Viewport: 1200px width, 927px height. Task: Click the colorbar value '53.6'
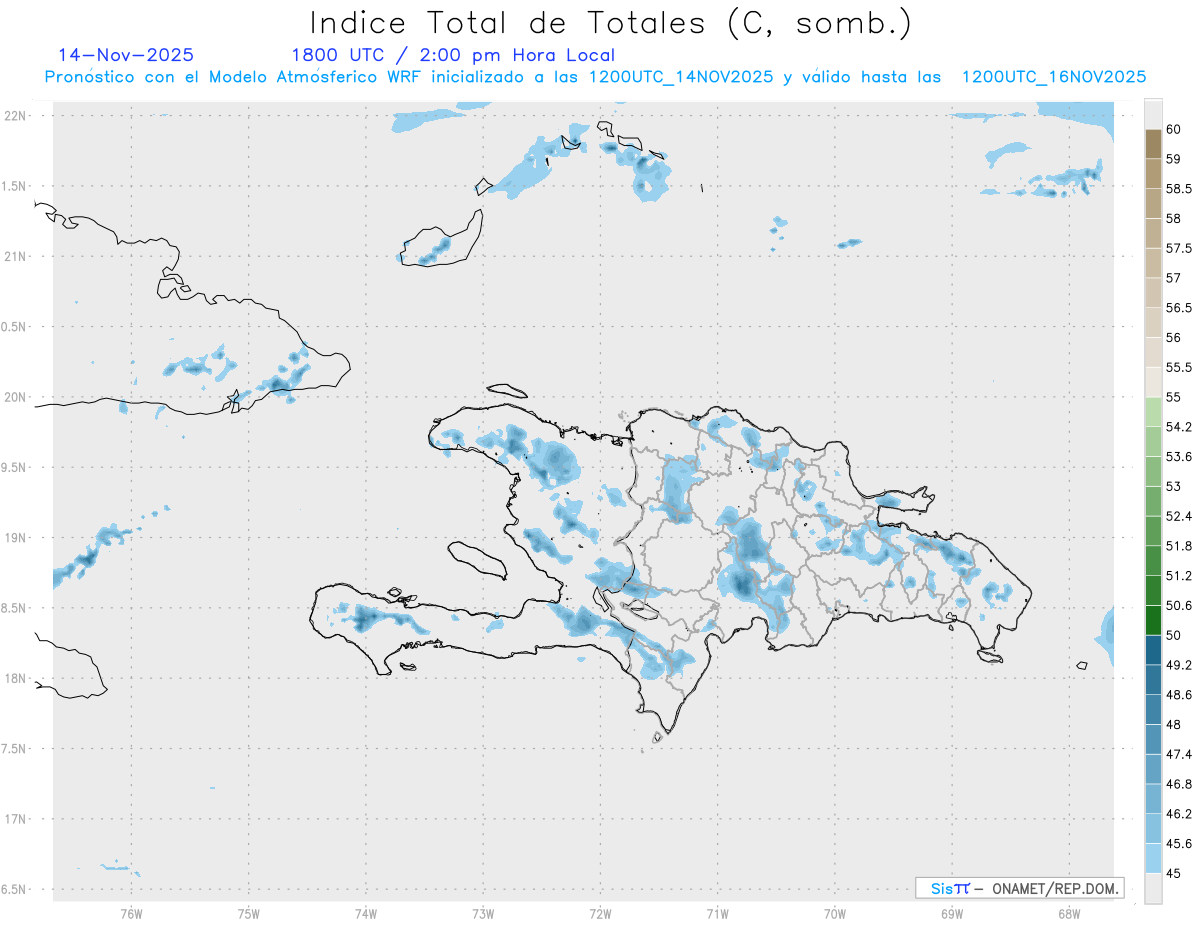click(1178, 457)
